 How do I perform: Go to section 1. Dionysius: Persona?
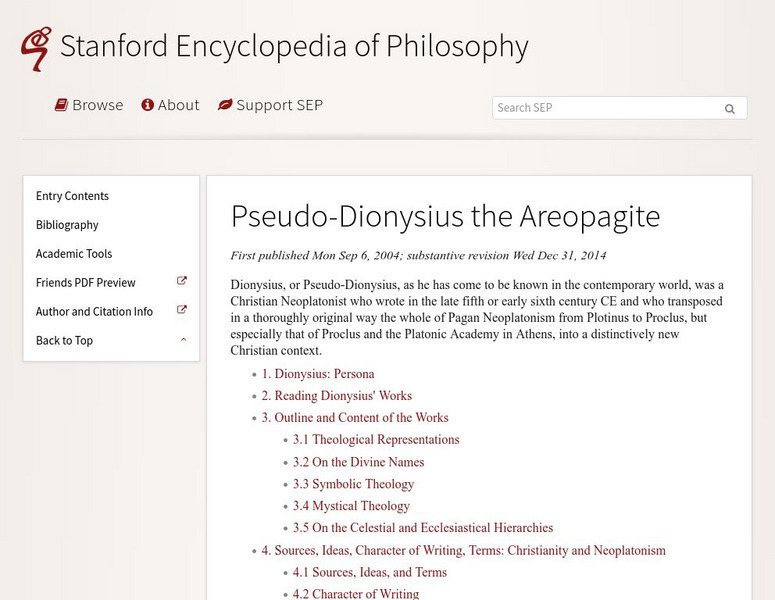[x=318, y=374]
